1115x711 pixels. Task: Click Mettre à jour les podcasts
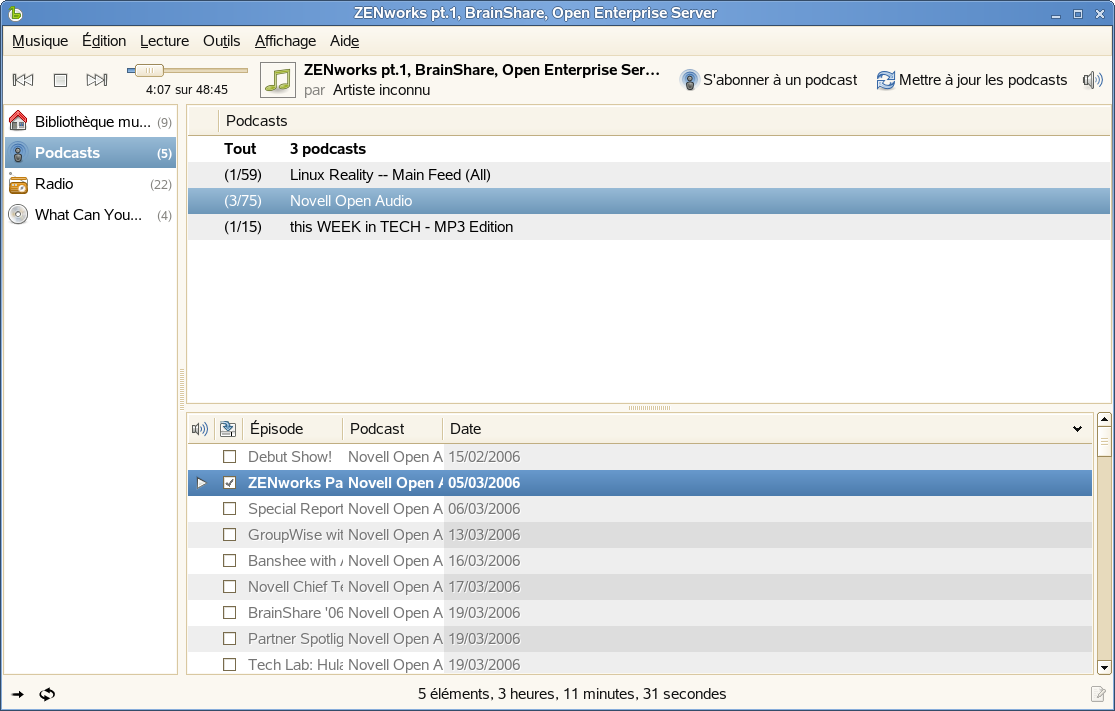click(x=972, y=80)
